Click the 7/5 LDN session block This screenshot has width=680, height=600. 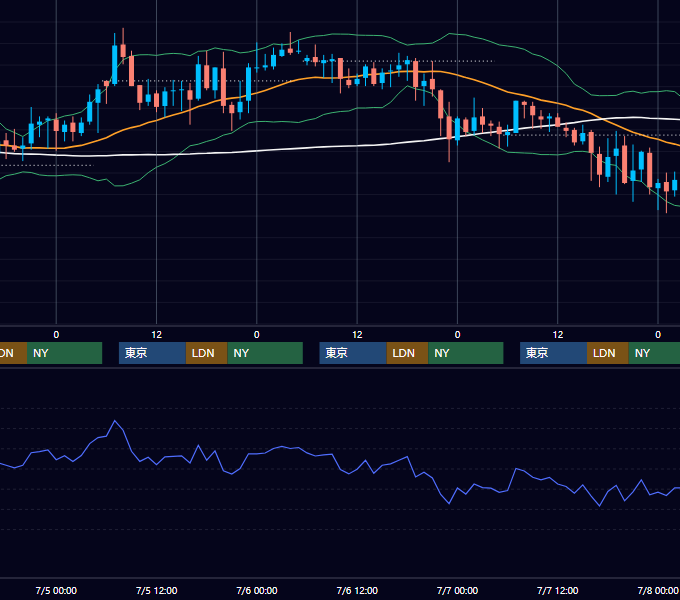pyautogui.click(x=206, y=353)
